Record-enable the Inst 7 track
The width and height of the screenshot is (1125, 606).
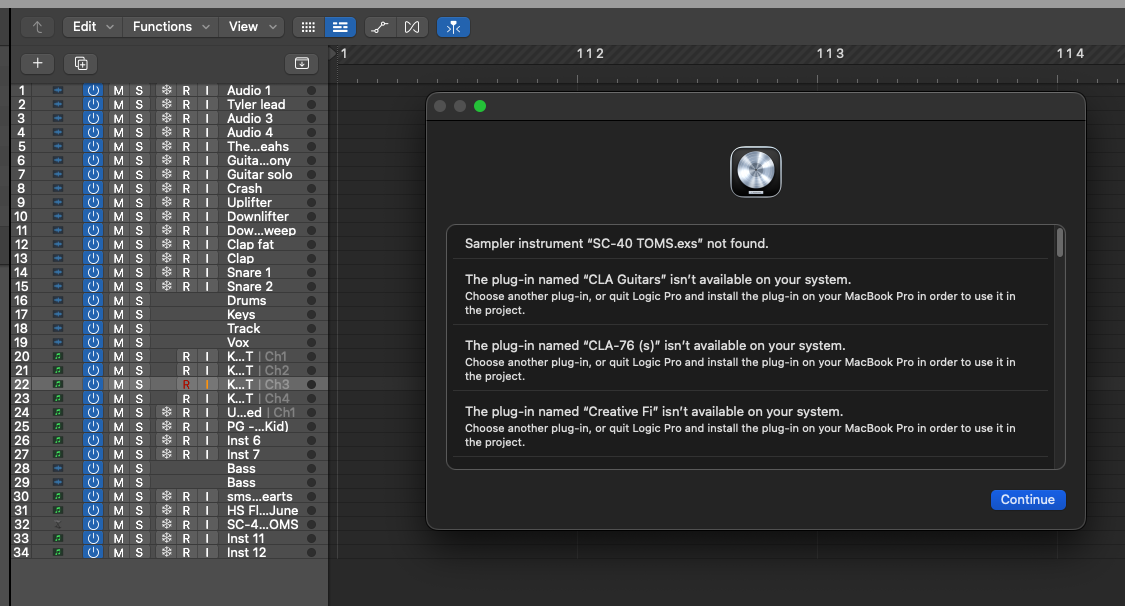(x=187, y=455)
